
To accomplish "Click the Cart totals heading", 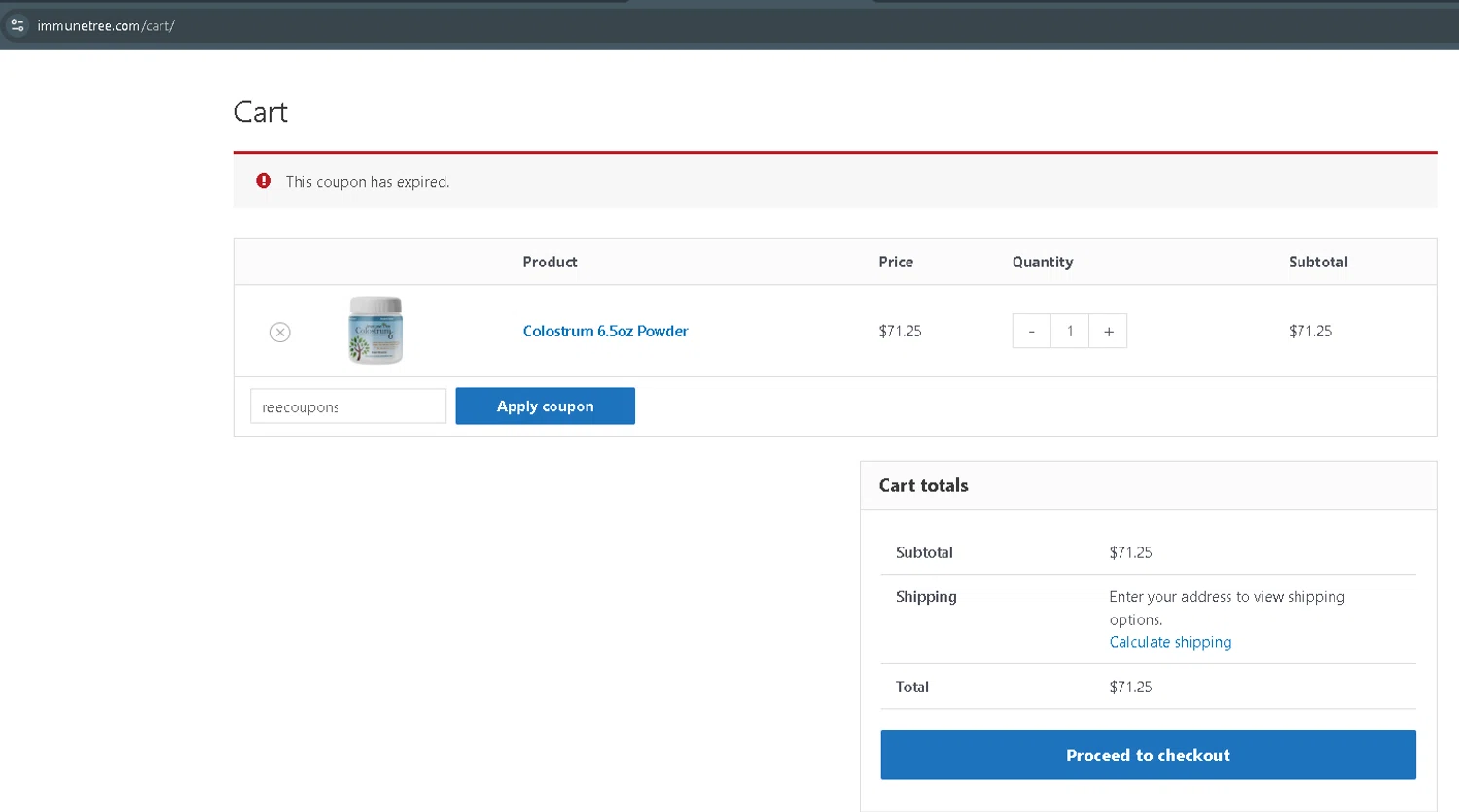I will (x=923, y=485).
